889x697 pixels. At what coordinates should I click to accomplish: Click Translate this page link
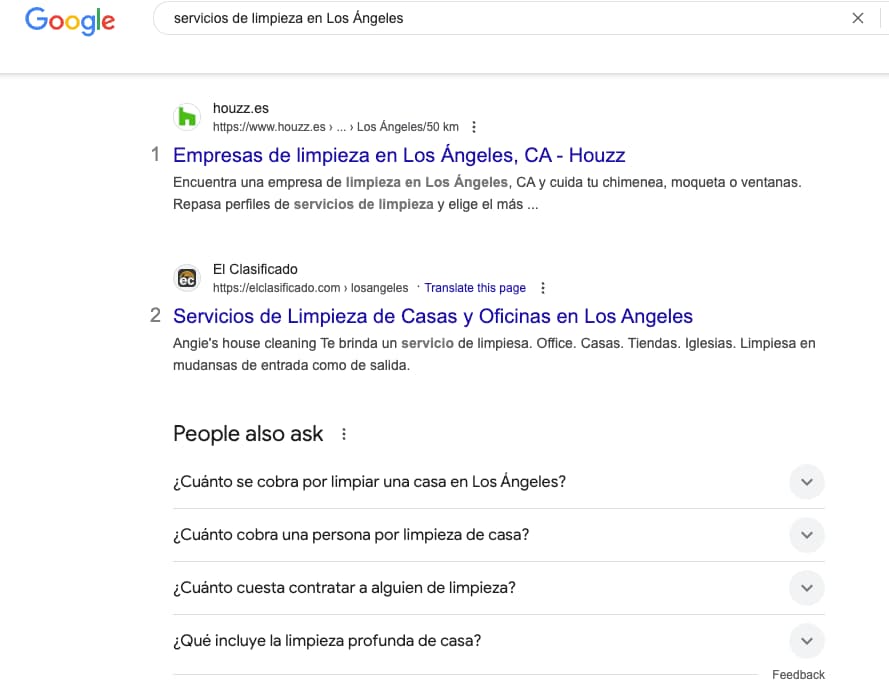coord(475,288)
